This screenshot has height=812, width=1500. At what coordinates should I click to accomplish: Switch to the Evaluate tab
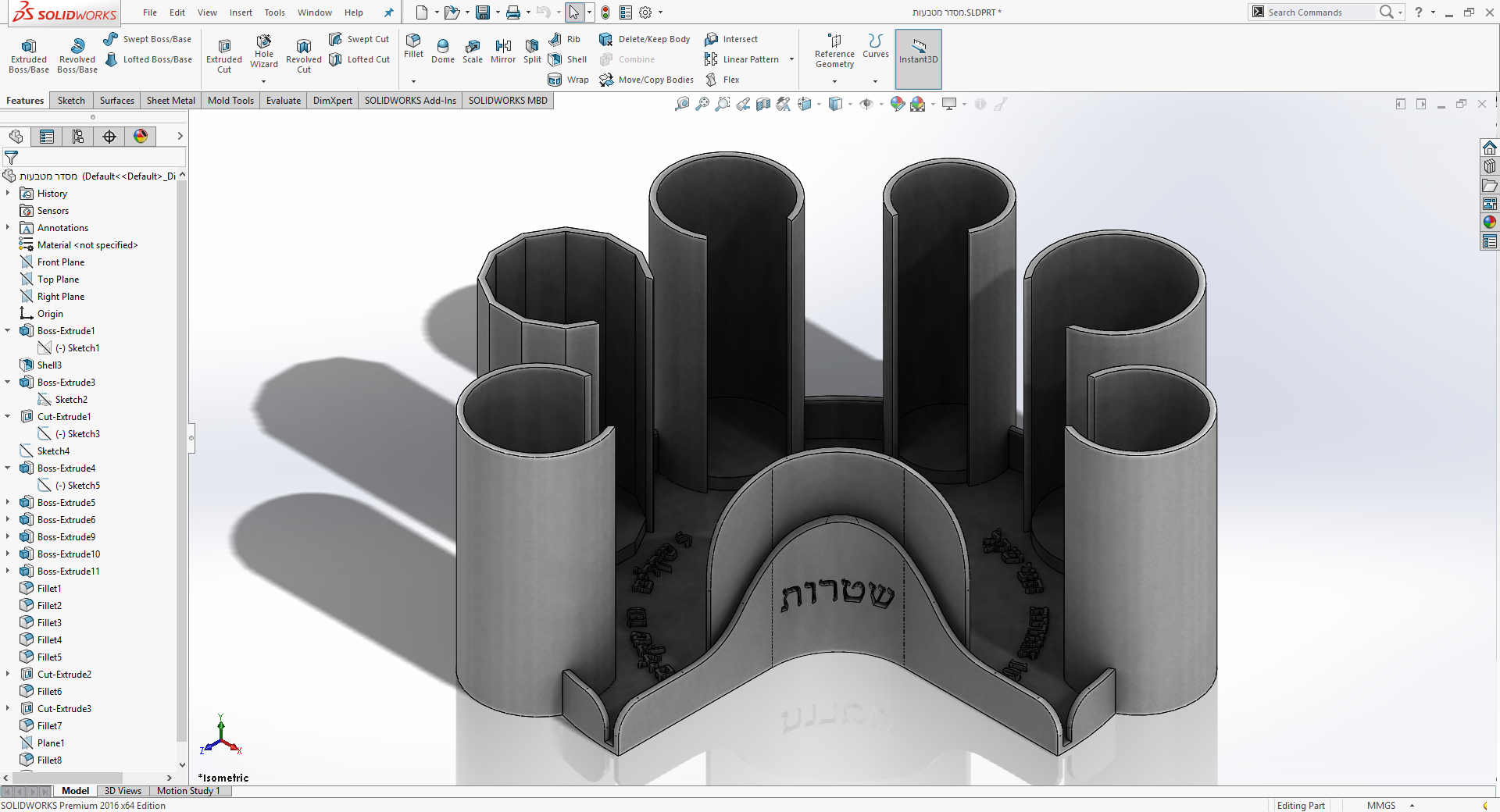(x=284, y=101)
